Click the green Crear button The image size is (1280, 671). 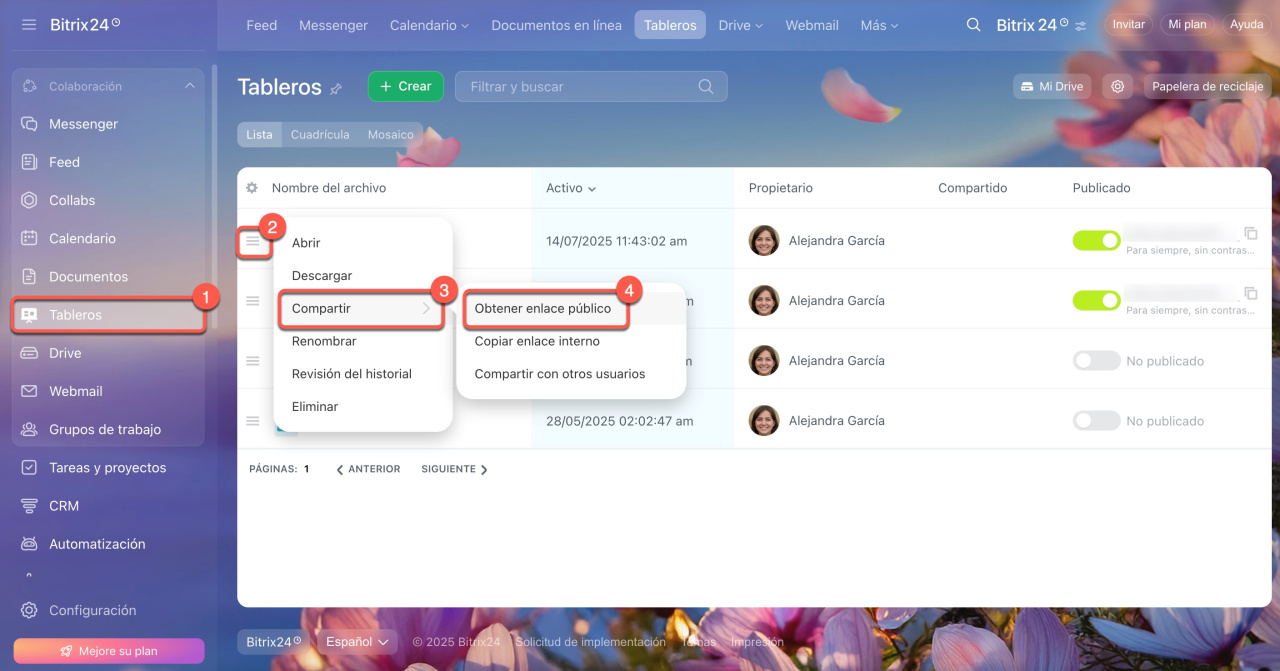click(405, 87)
